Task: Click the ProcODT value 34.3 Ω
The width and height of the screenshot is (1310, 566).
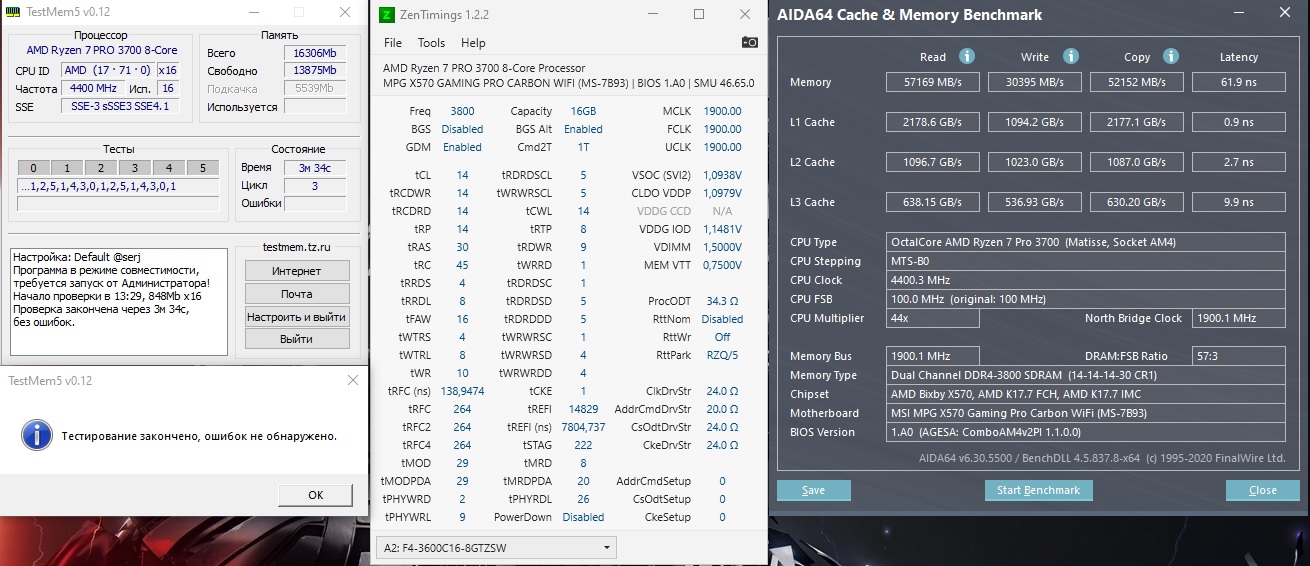Action: tap(721, 301)
